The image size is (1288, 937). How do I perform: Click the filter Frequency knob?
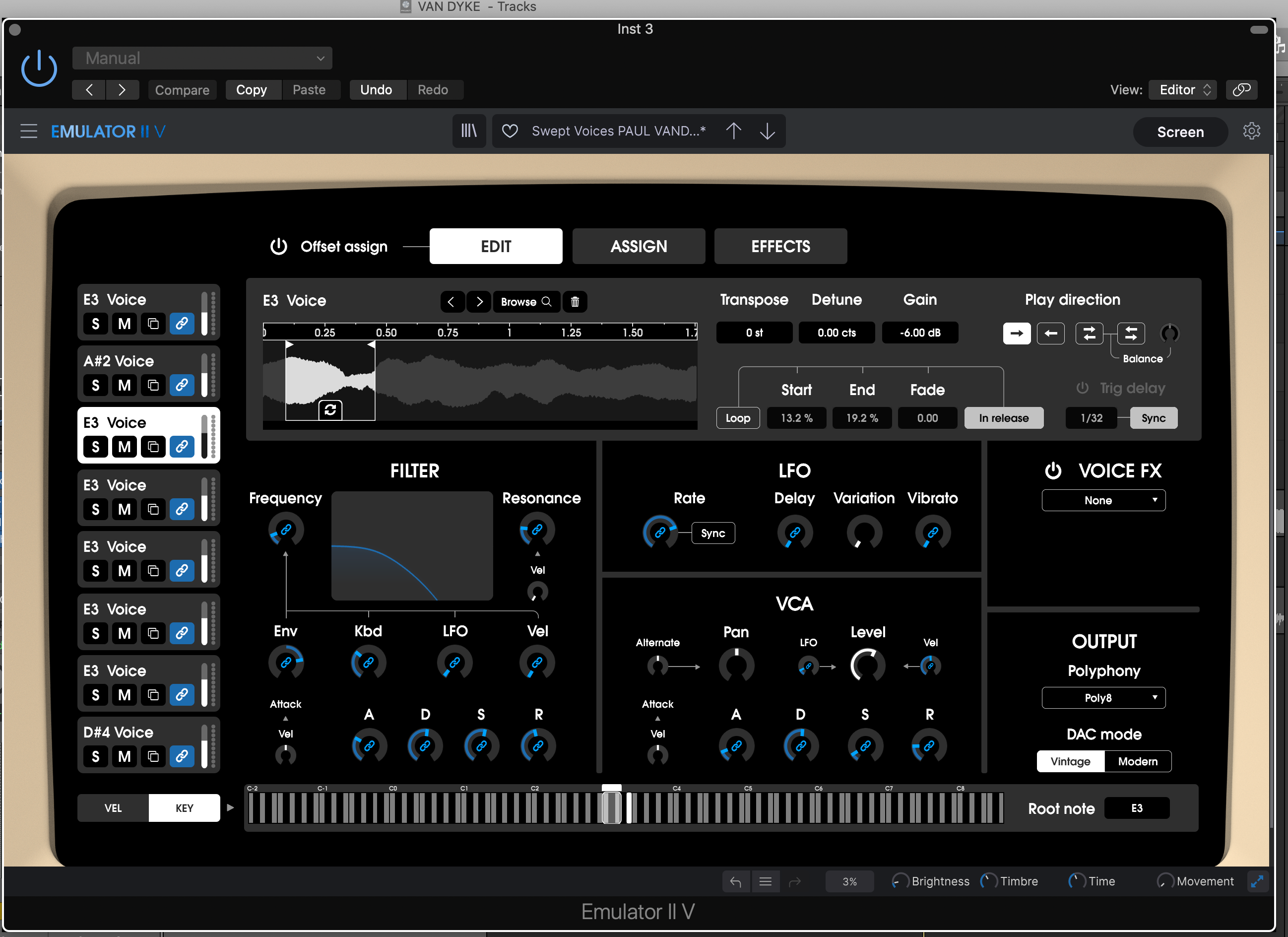[286, 530]
